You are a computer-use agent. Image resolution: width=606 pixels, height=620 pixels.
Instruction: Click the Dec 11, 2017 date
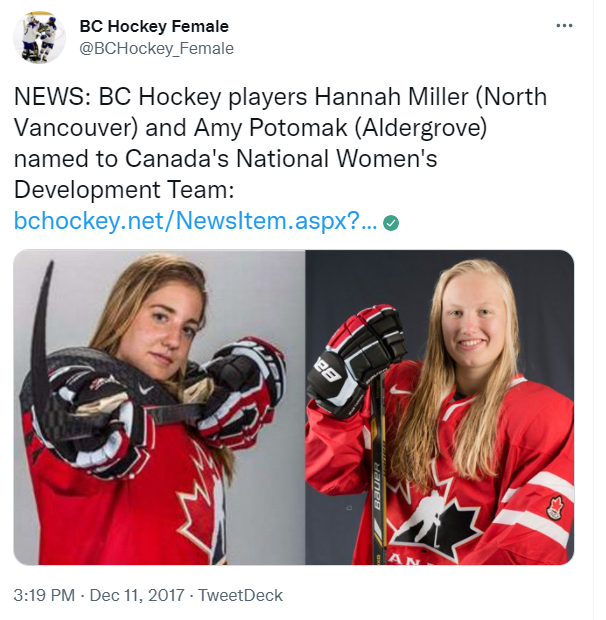[x=137, y=595]
